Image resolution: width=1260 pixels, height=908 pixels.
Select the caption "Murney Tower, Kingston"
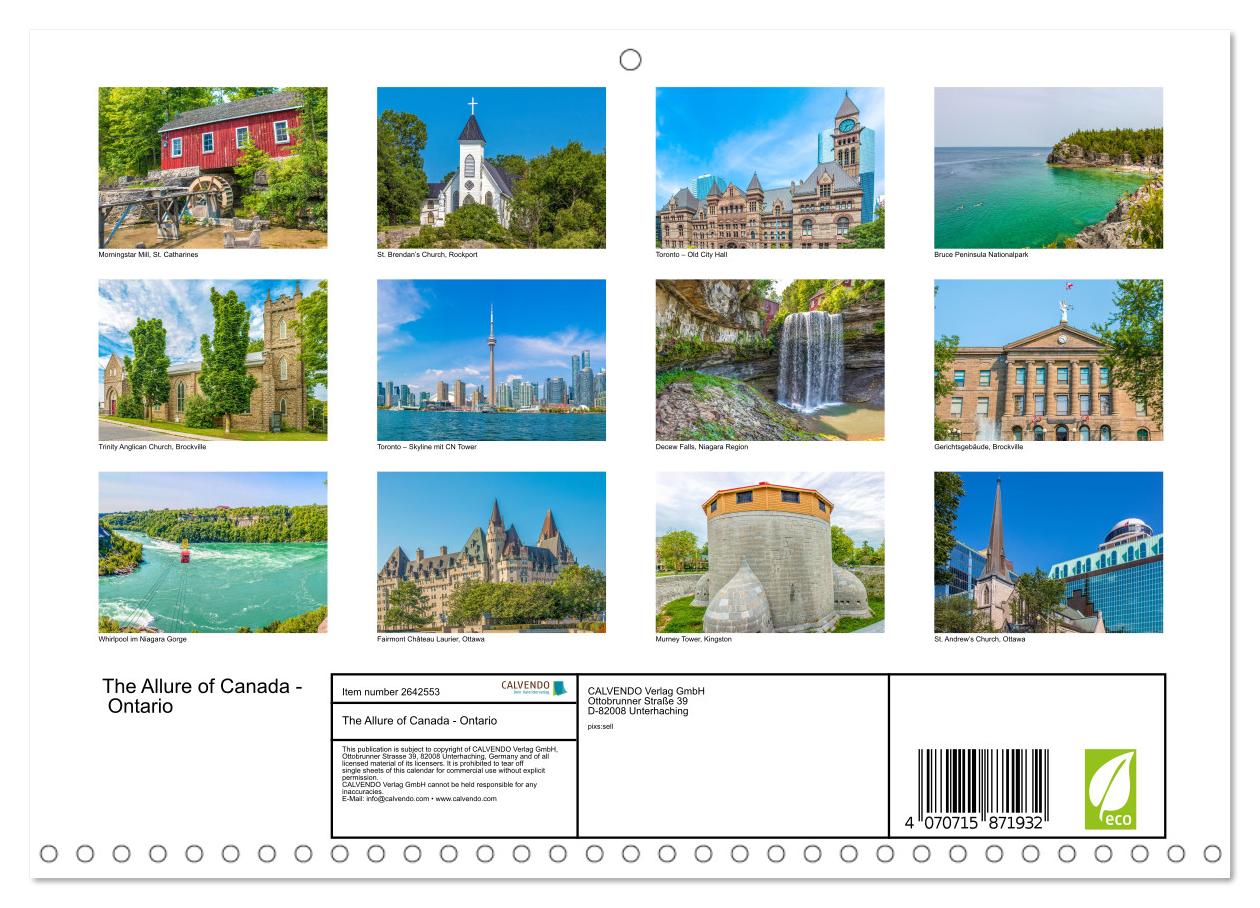point(694,639)
